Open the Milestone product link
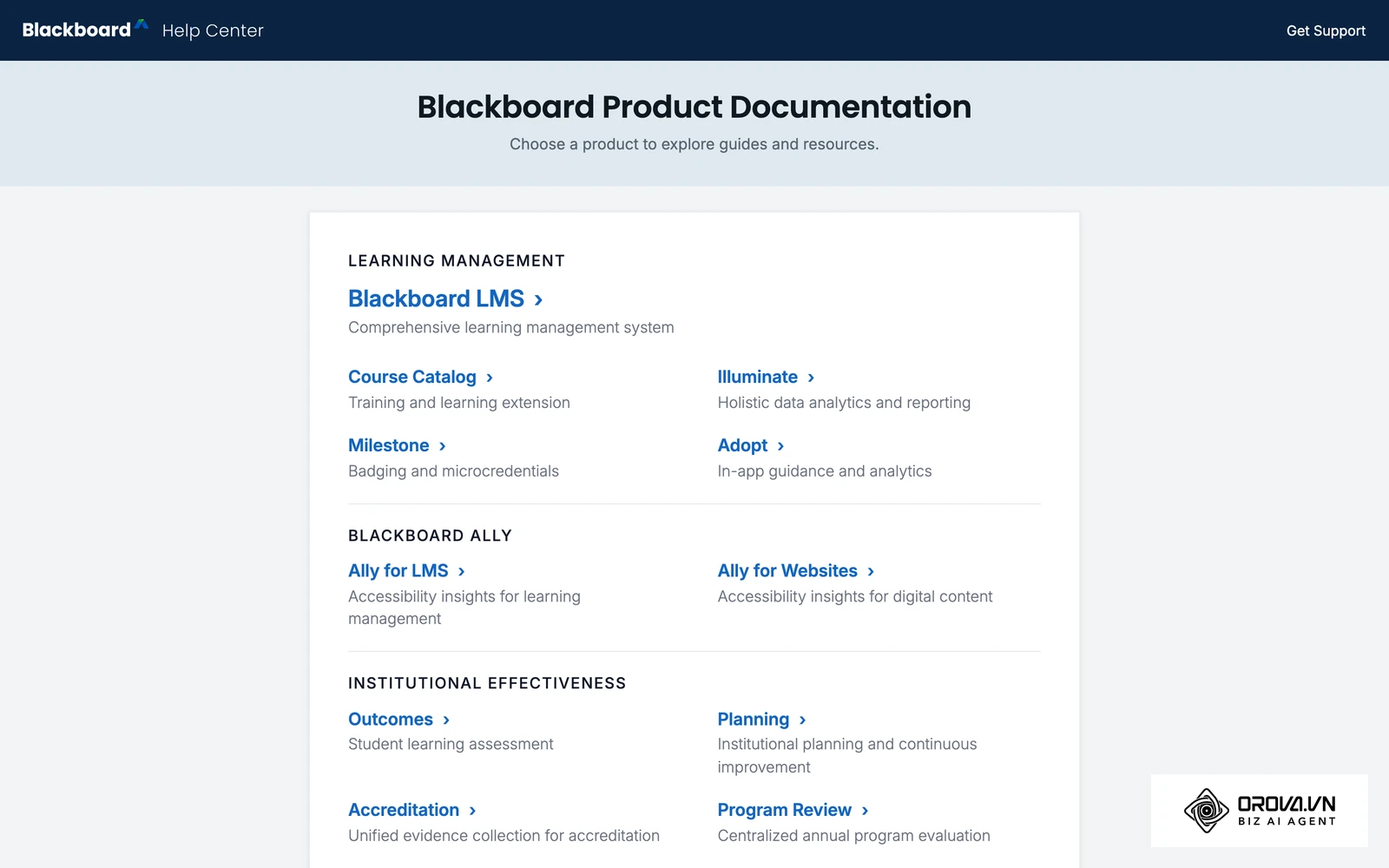Image resolution: width=1389 pixels, height=868 pixels. click(388, 445)
